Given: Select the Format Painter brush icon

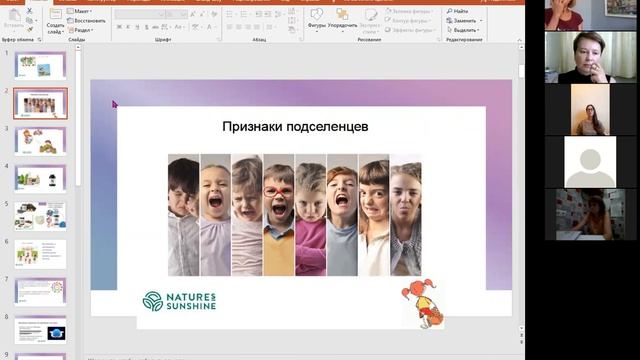Looking at the screenshot, I should pos(29,29).
